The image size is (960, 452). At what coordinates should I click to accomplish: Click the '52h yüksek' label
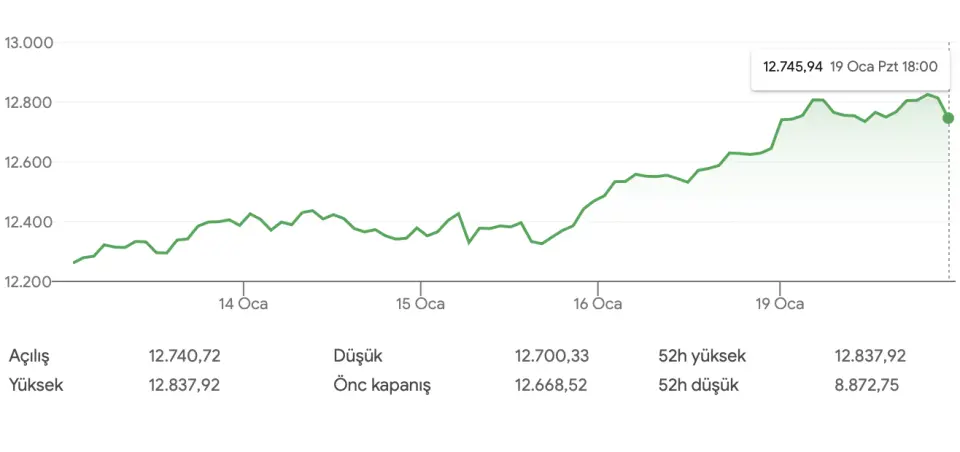click(702, 356)
